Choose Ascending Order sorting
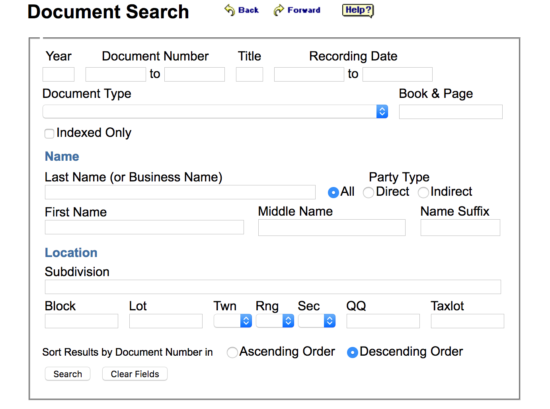The height and width of the screenshot is (409, 550). tap(232, 352)
